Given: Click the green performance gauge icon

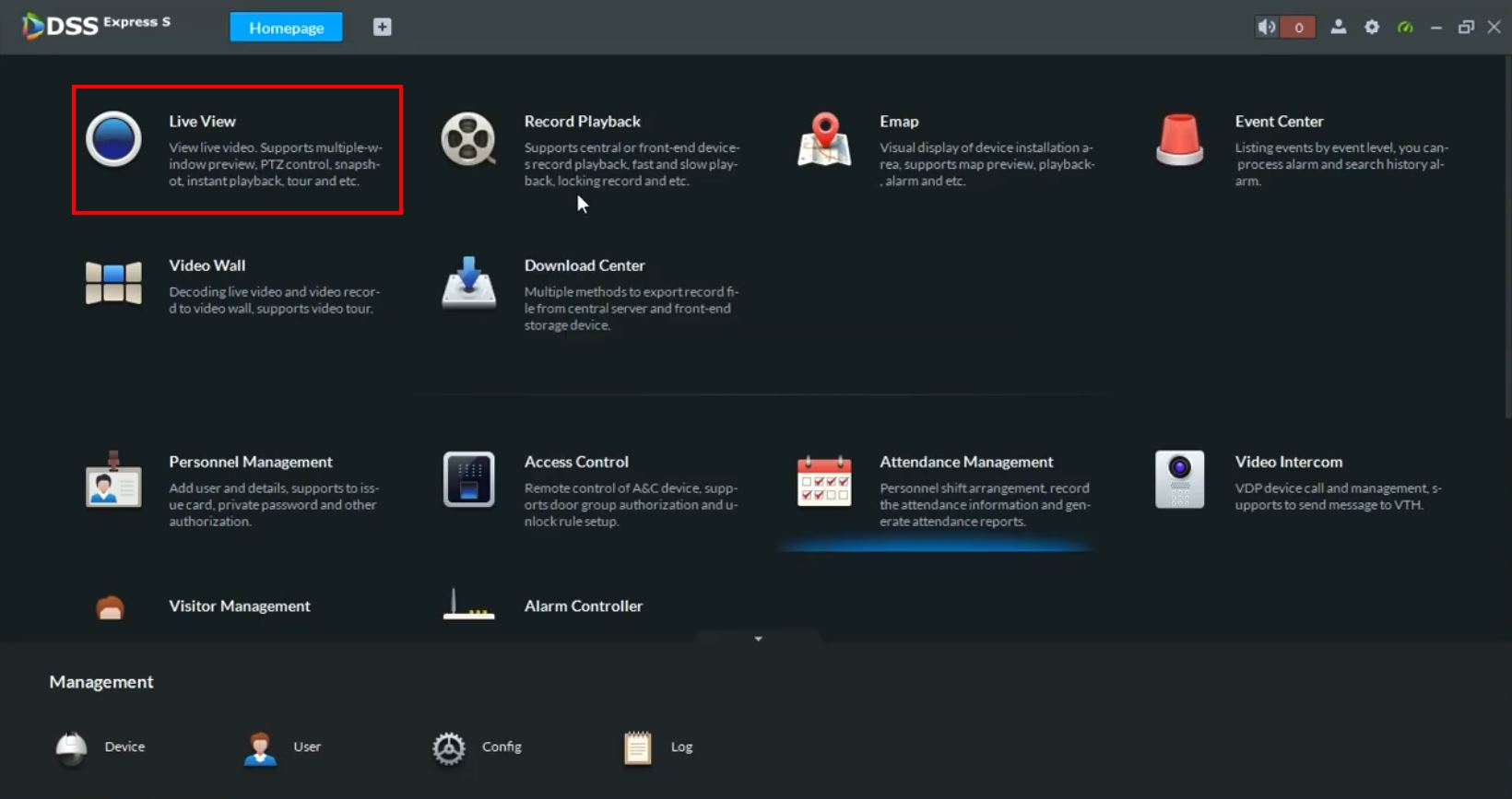Looking at the screenshot, I should (1405, 27).
